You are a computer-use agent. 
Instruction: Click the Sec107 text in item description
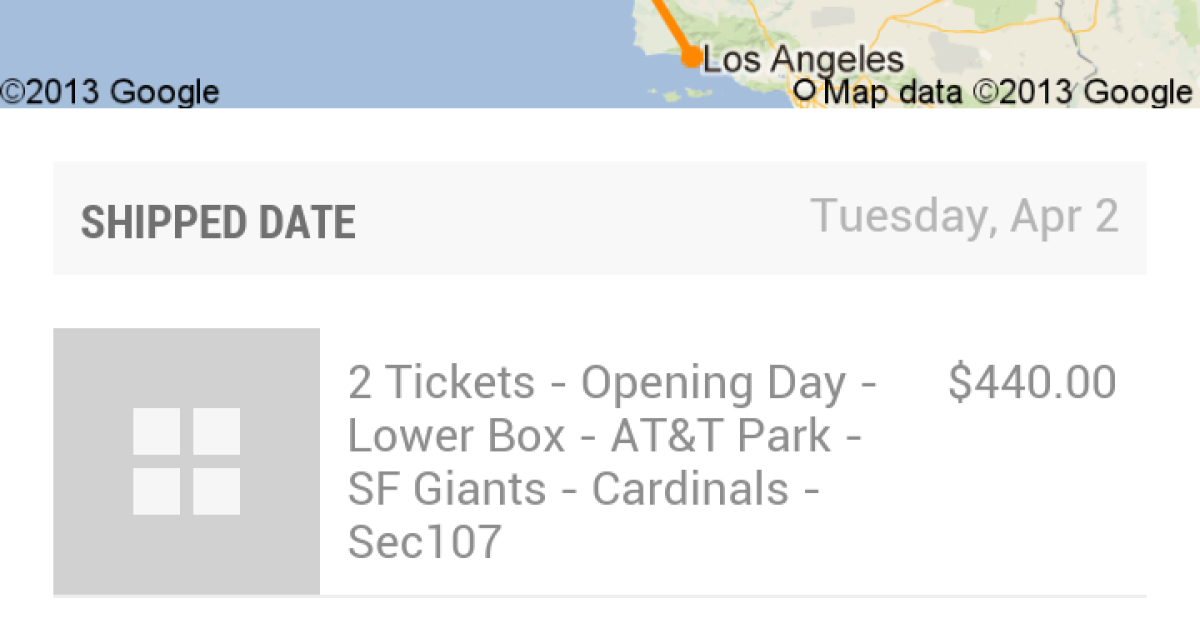click(424, 542)
